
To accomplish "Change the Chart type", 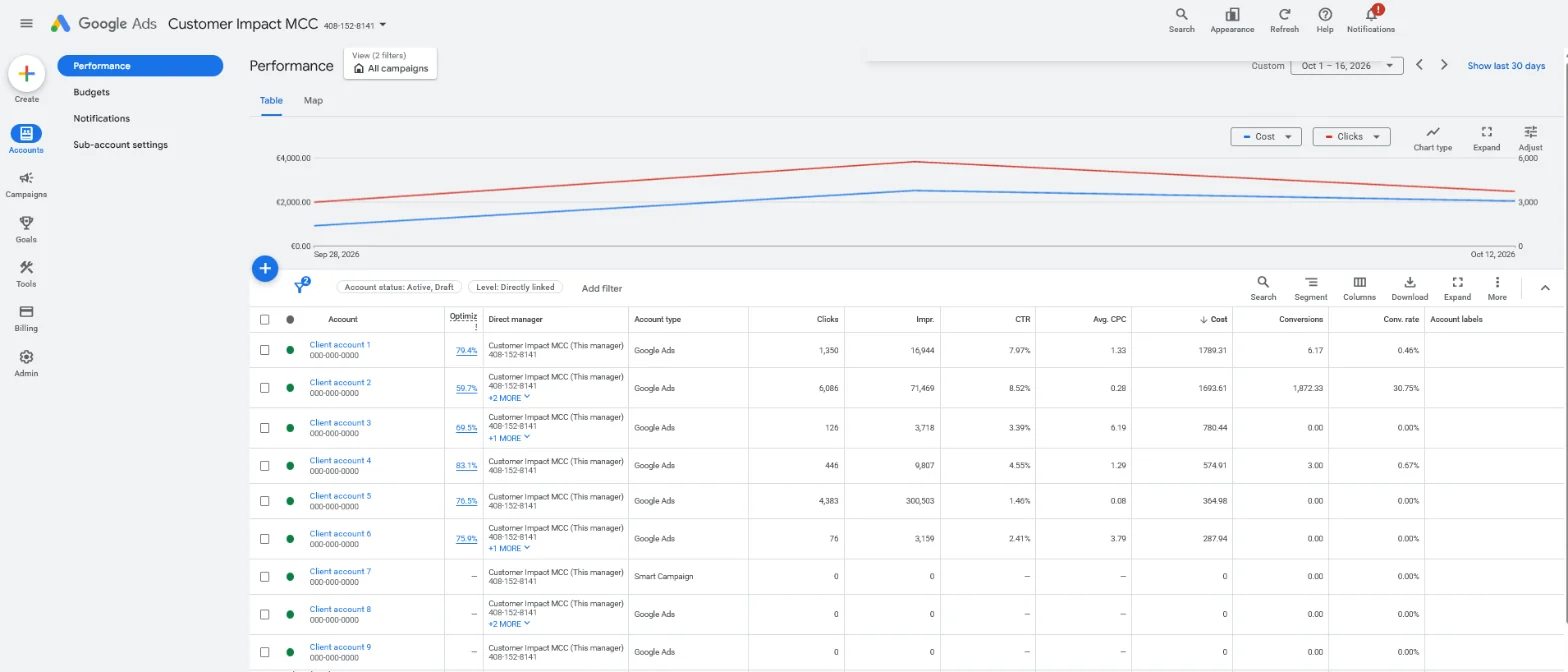I will [1432, 138].
